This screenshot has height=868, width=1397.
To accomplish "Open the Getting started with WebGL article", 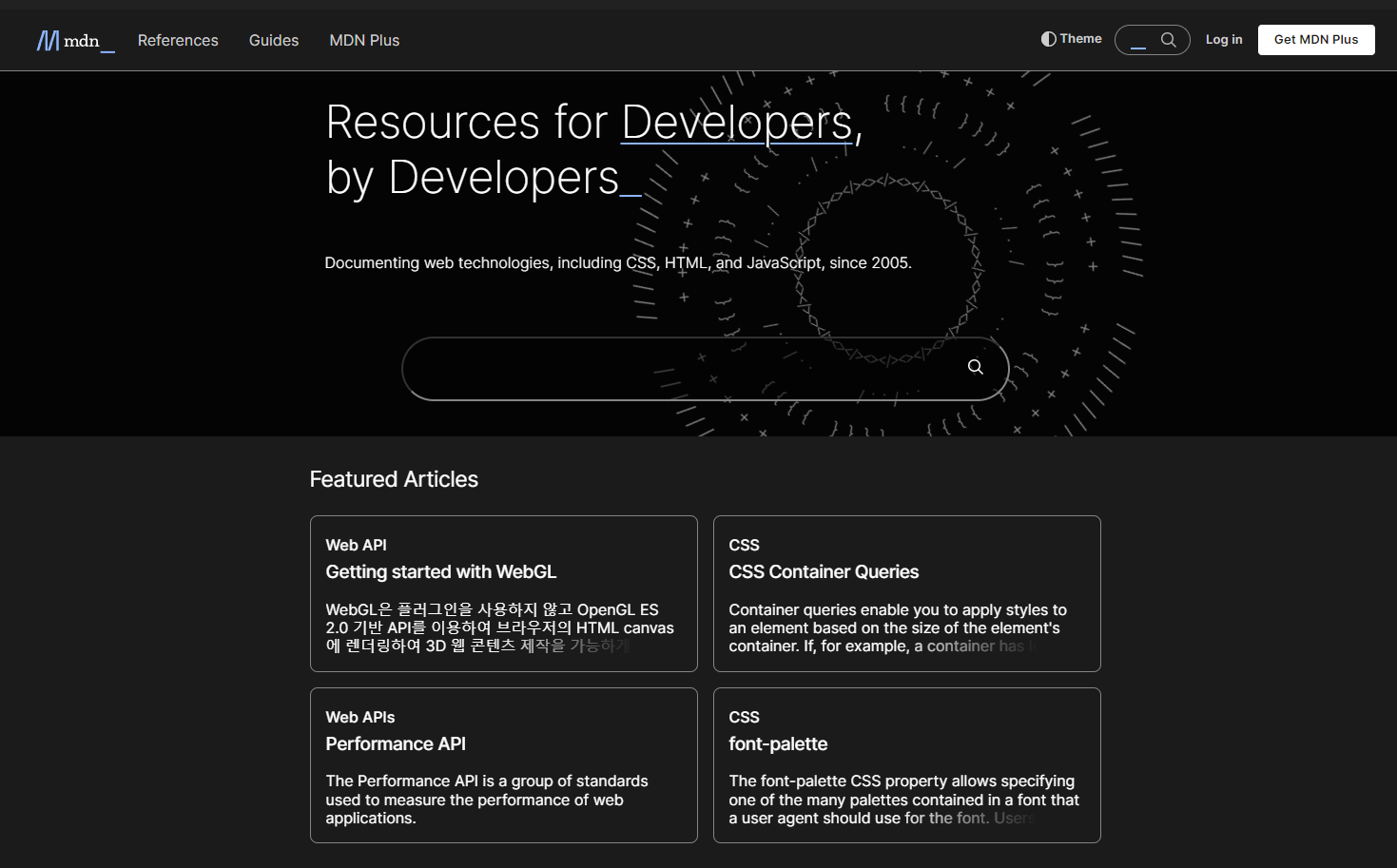I will tap(440, 571).
